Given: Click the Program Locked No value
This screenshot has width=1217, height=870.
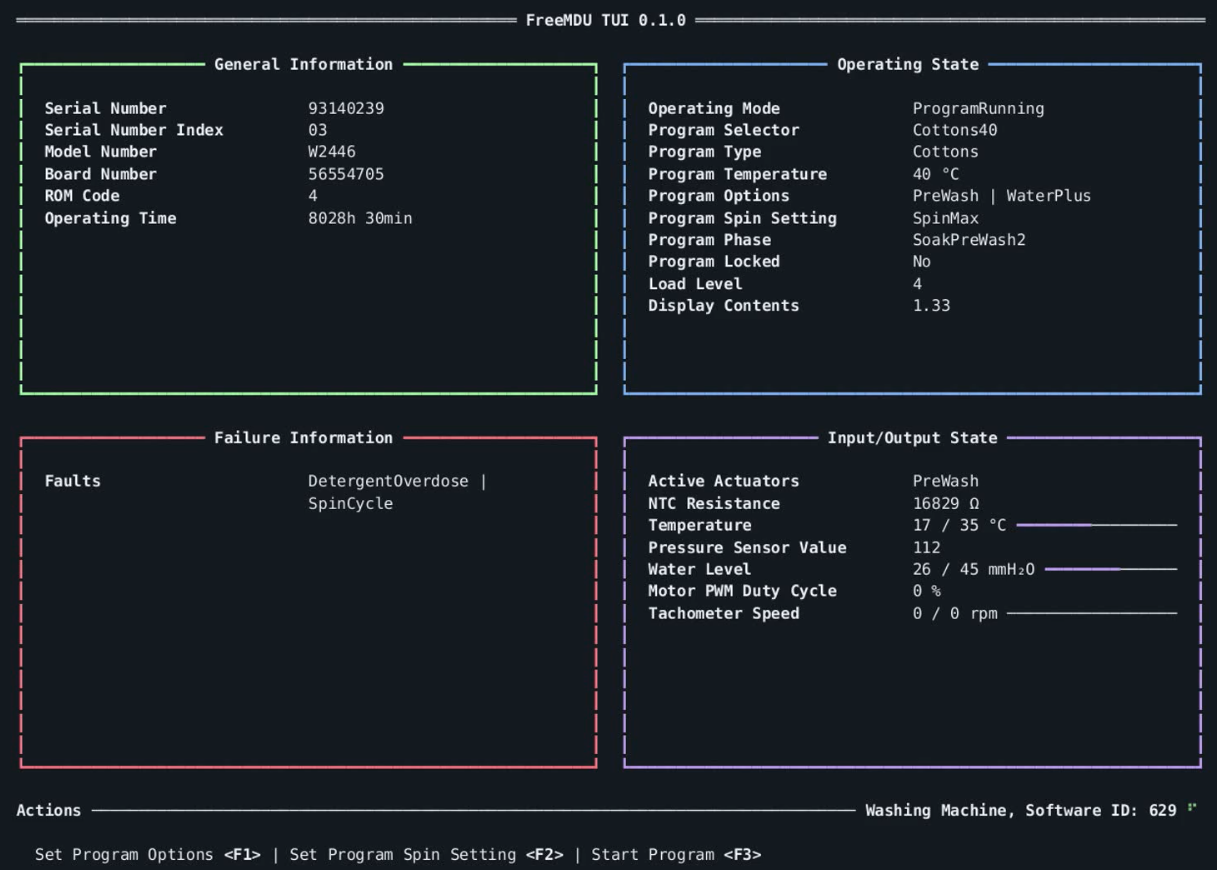Looking at the screenshot, I should [x=922, y=262].
